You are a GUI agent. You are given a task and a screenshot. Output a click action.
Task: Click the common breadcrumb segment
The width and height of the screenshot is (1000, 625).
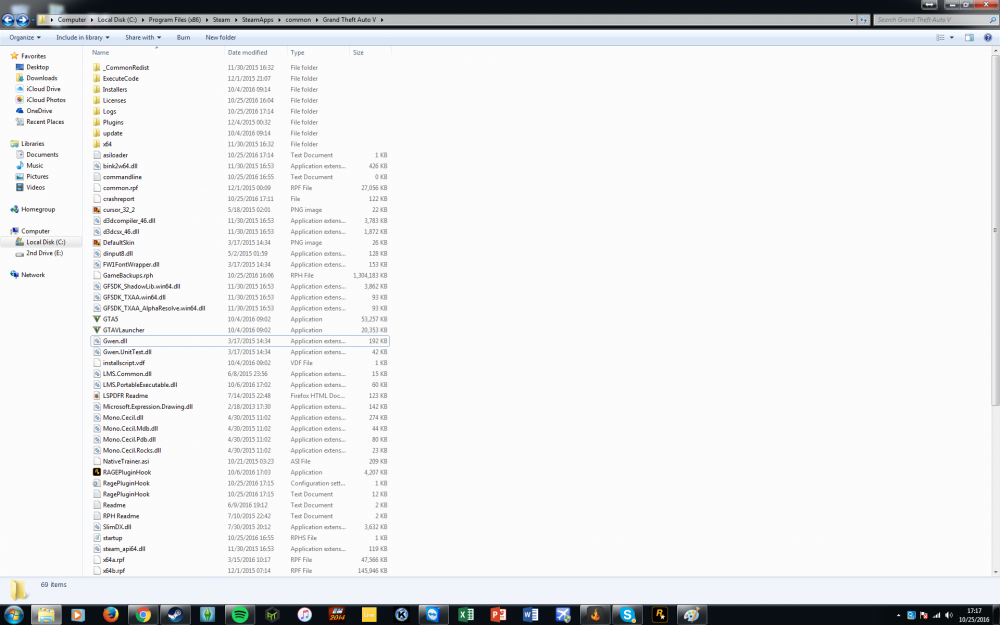(298, 20)
